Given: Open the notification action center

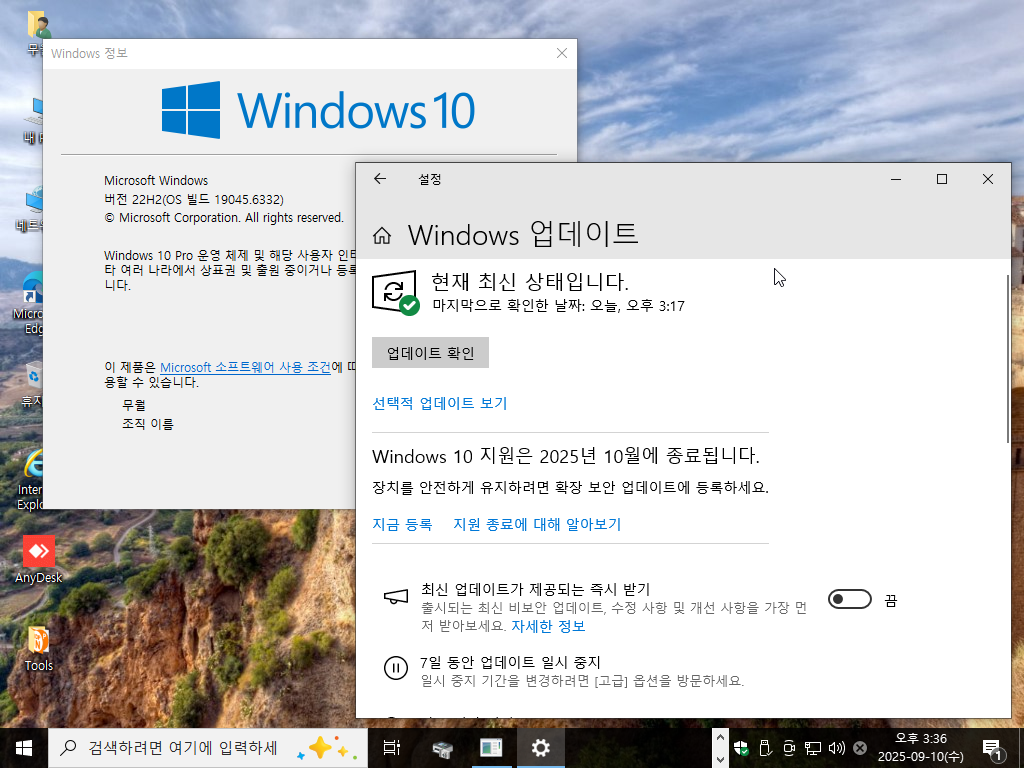Looking at the screenshot, I should pos(993,748).
